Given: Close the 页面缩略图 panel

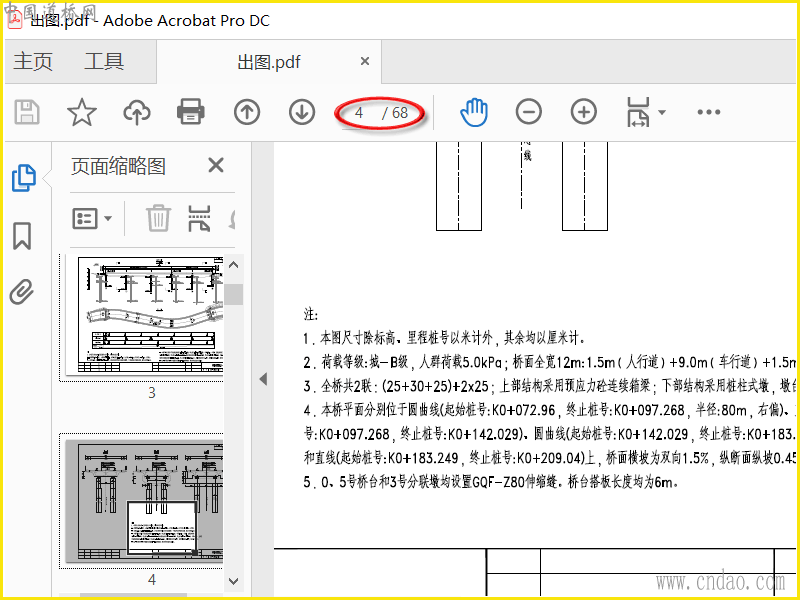Looking at the screenshot, I should (x=216, y=165).
